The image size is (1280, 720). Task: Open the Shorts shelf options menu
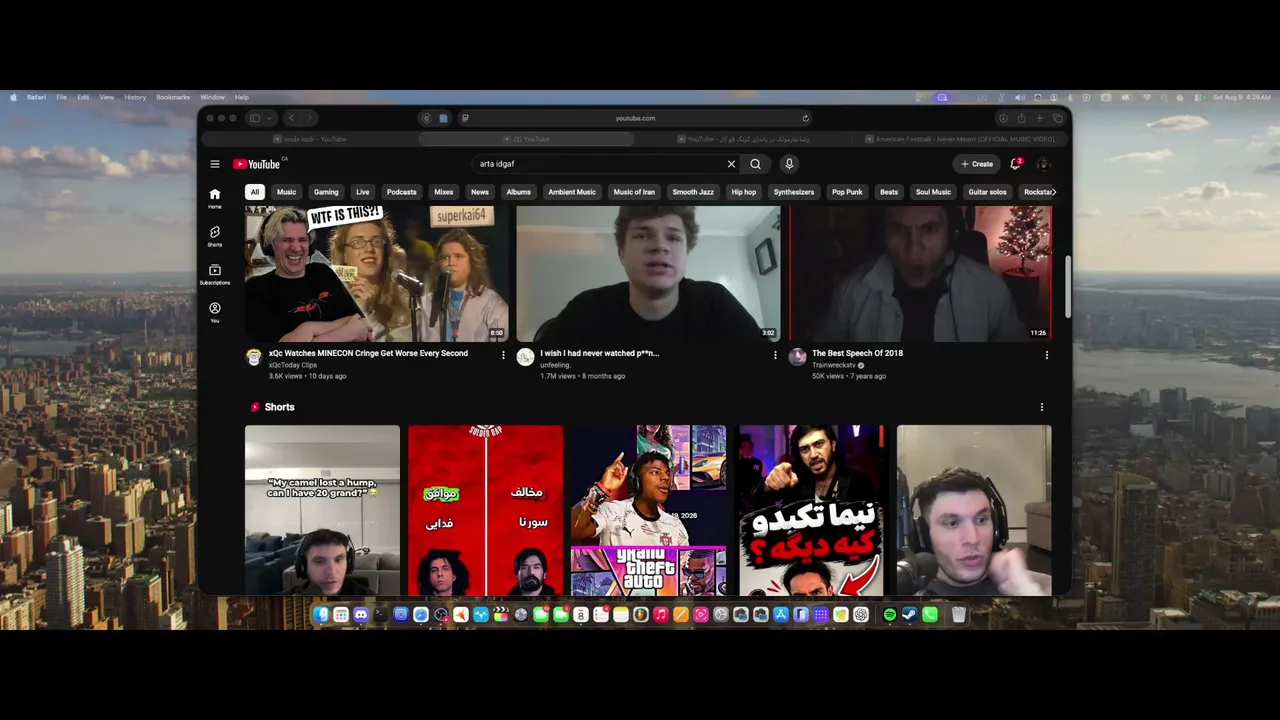[x=1042, y=407]
